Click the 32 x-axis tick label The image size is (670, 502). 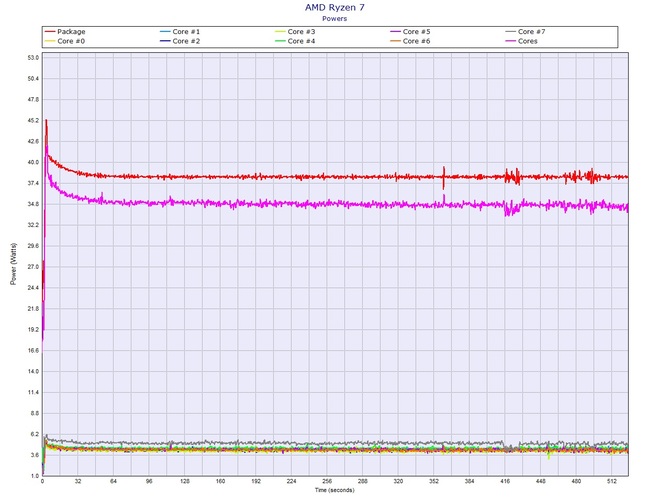coord(78,481)
